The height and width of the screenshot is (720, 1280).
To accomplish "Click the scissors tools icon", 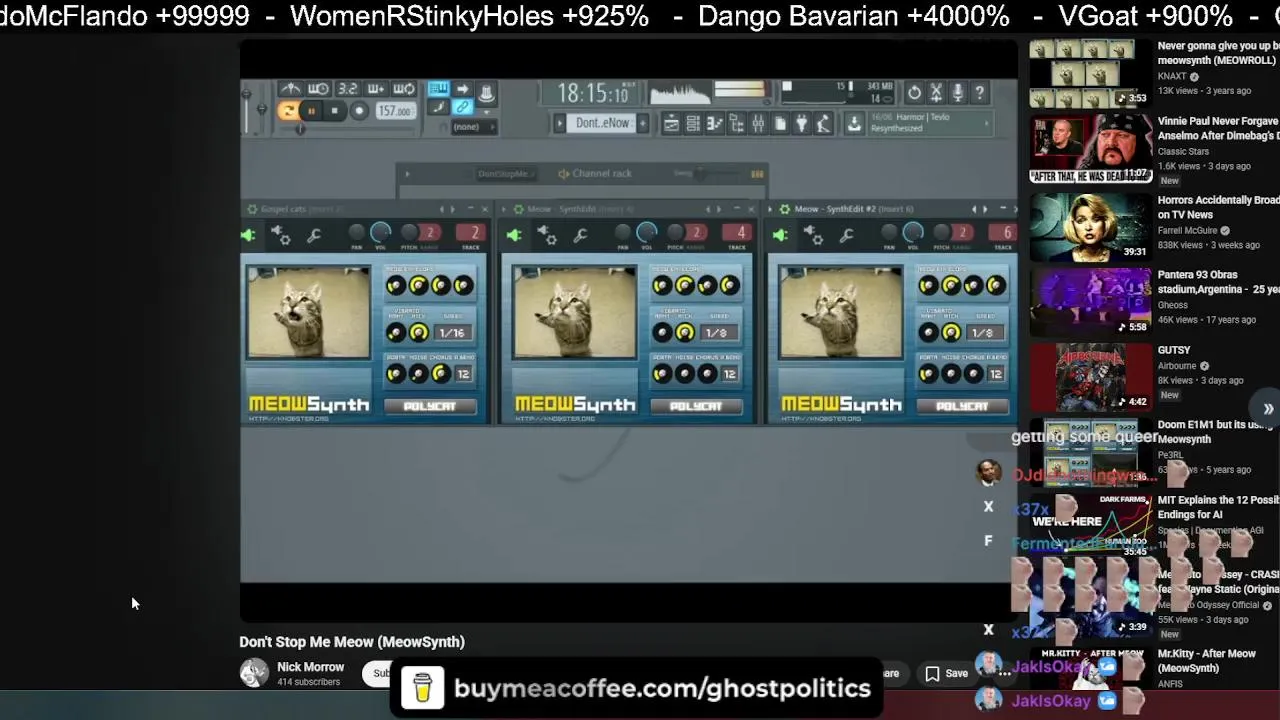I will [936, 93].
